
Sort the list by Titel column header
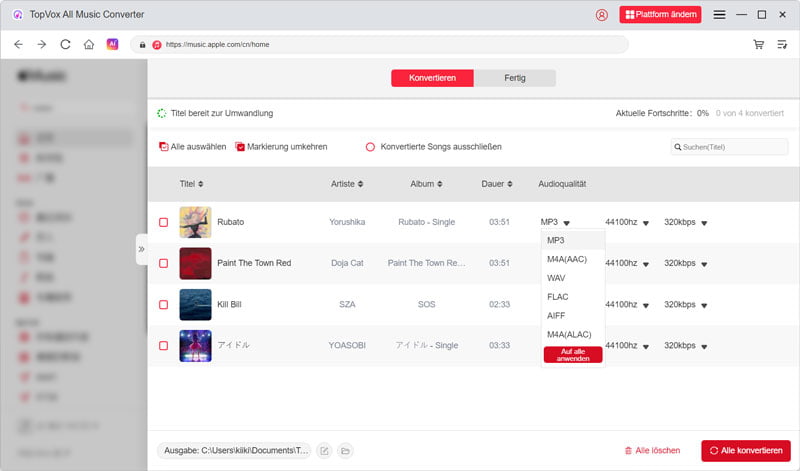[191, 184]
